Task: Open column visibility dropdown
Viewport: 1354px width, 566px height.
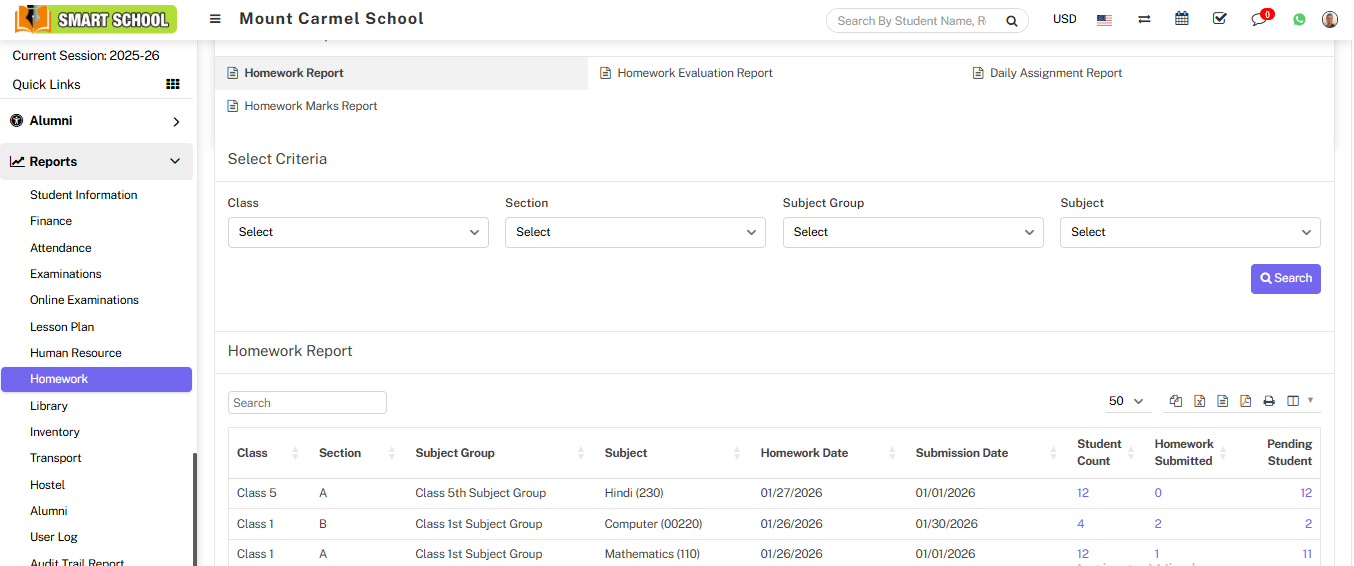Action: 1299,401
